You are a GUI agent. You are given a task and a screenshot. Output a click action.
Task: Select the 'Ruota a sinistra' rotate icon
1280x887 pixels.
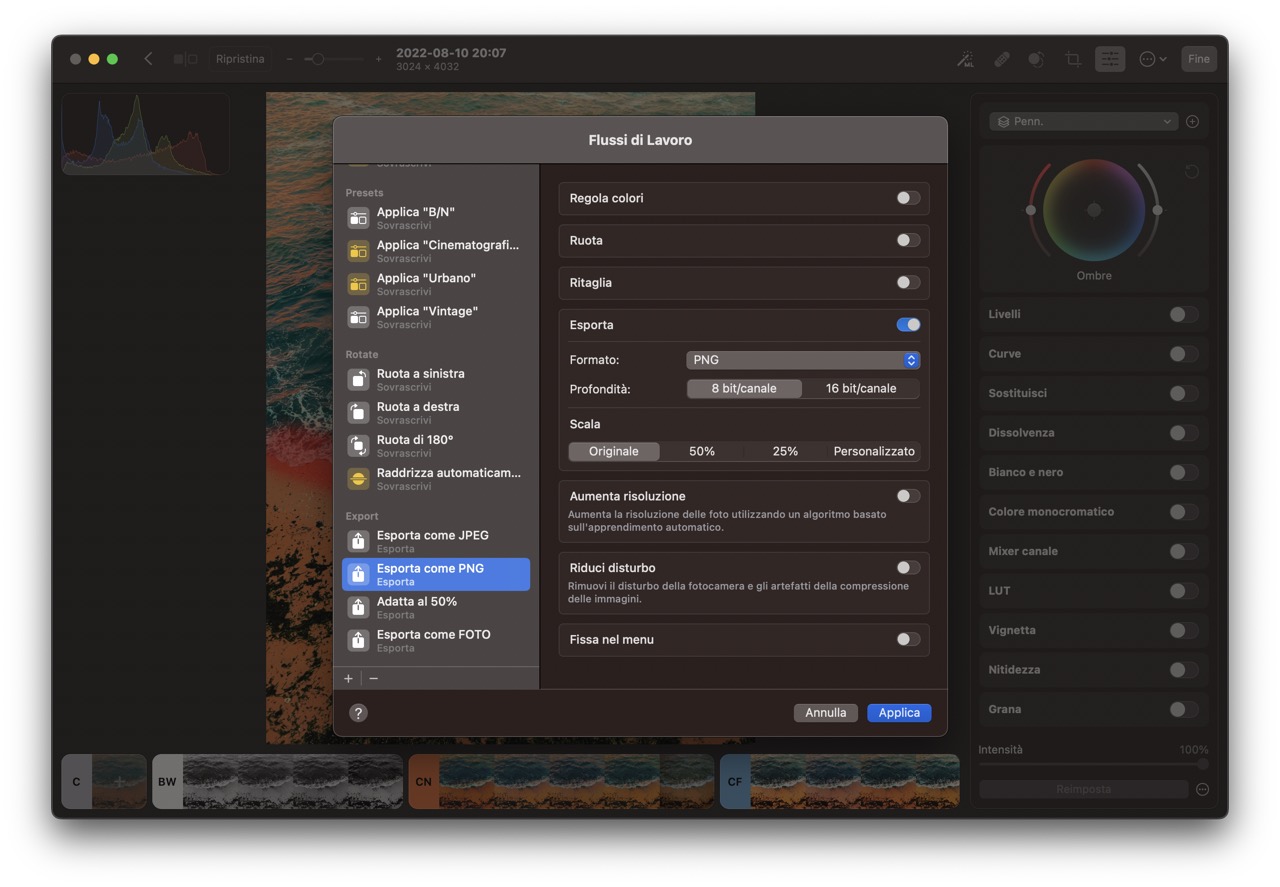click(357, 379)
